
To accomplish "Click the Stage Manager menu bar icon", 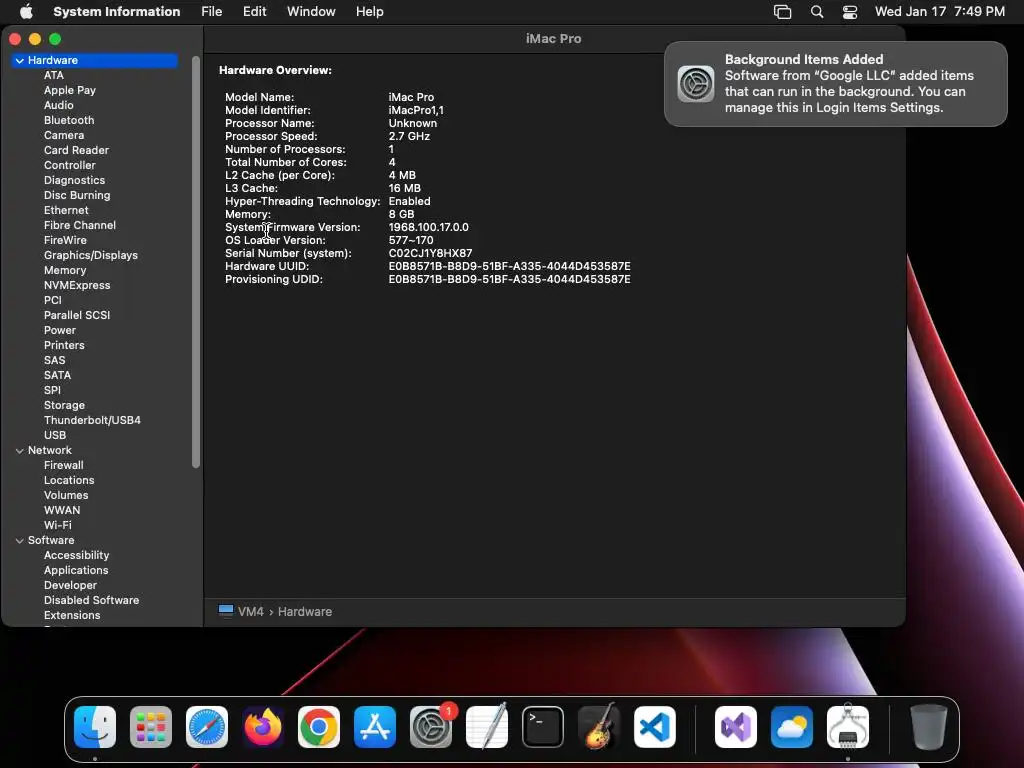I will coord(782,12).
